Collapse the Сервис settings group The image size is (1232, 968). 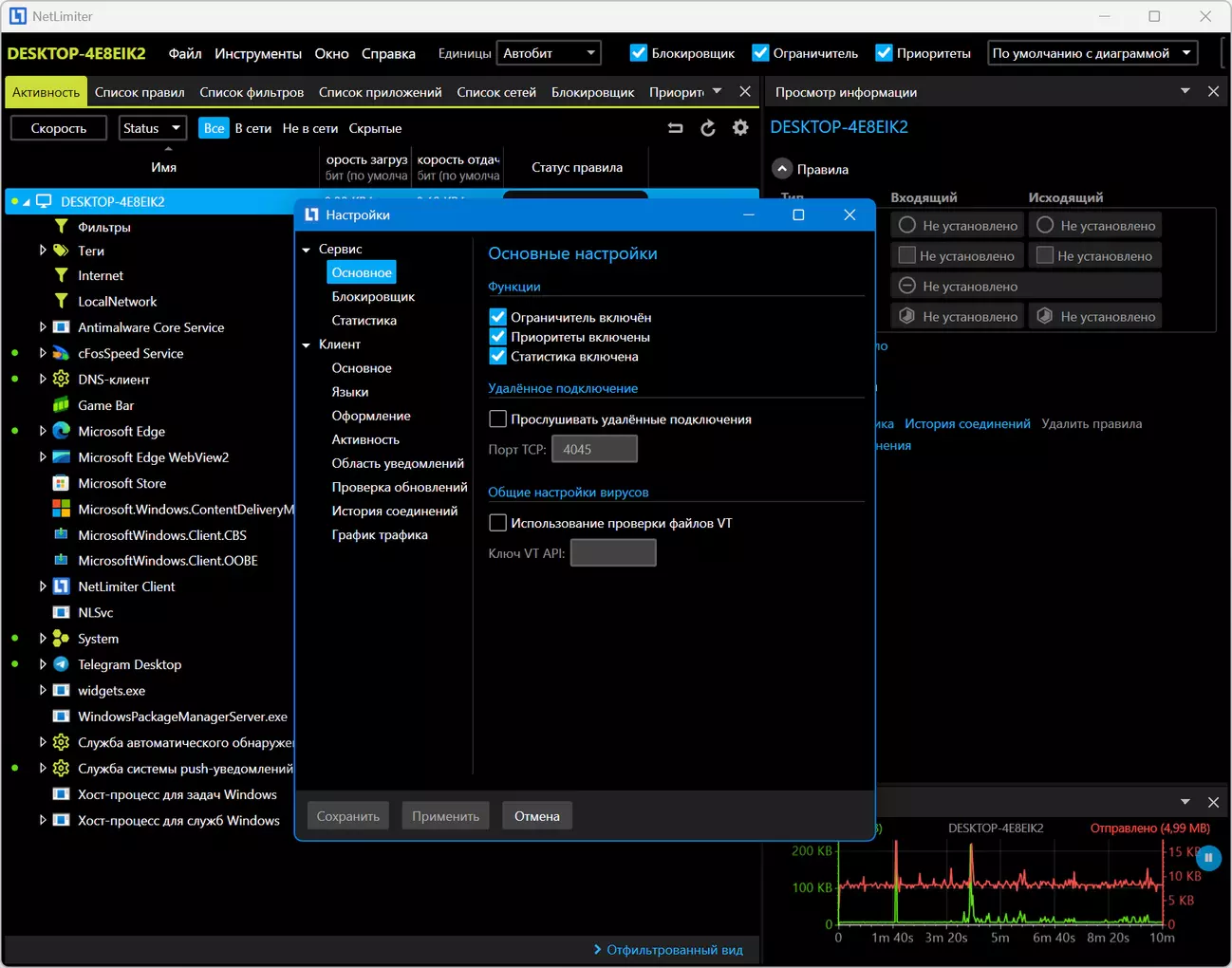coord(307,250)
